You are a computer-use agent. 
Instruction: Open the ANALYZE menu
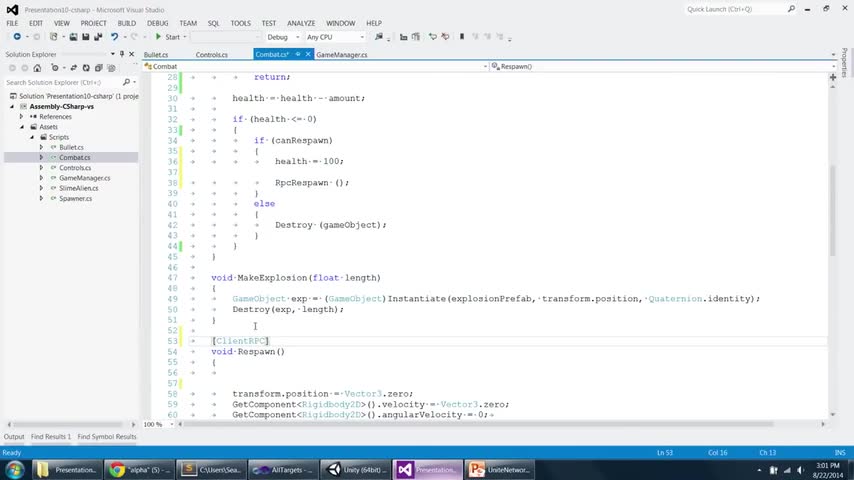[301, 23]
